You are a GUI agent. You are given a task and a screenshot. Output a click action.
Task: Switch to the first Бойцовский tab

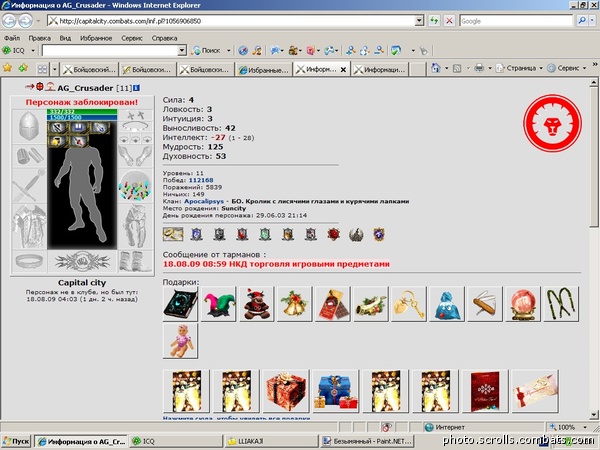pos(90,70)
